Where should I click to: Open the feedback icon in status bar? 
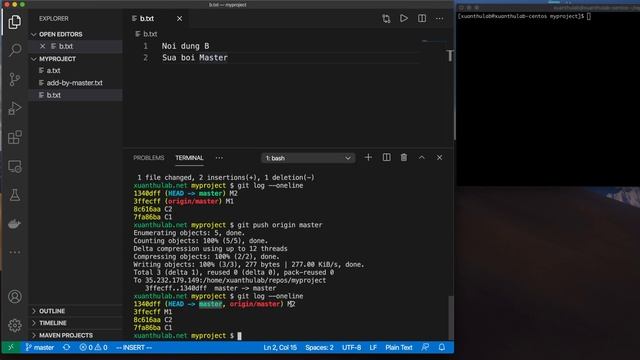coord(425,347)
